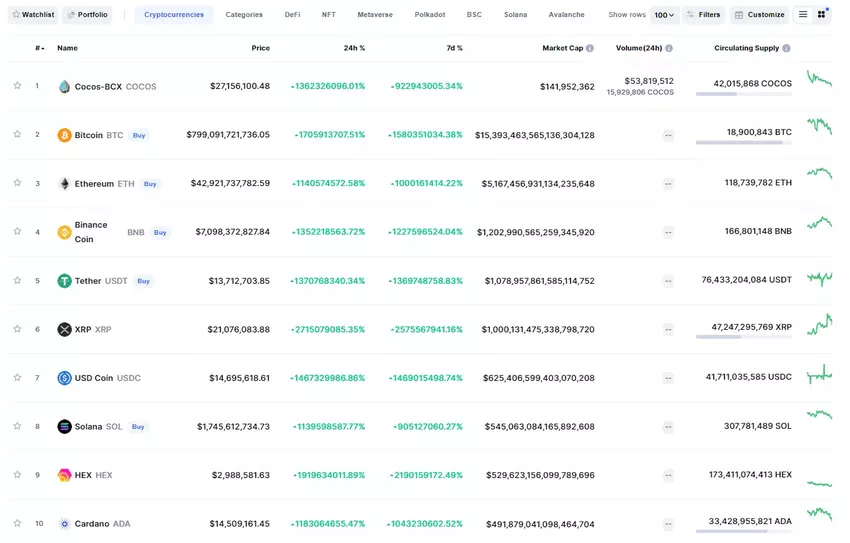Open Tether 7-day price sparkline chart

tap(820, 279)
